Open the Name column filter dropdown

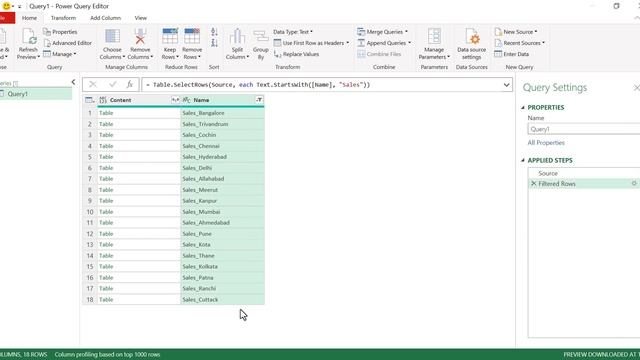[259, 100]
